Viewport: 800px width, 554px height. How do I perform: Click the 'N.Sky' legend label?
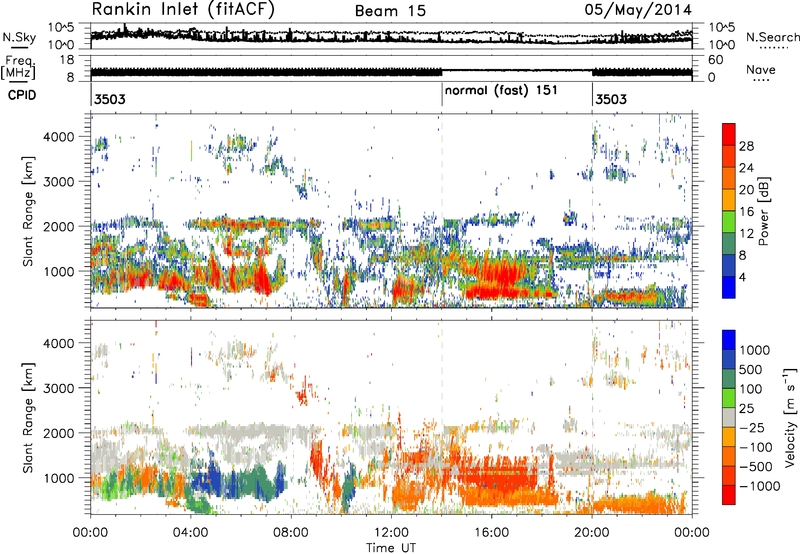(x=19, y=37)
